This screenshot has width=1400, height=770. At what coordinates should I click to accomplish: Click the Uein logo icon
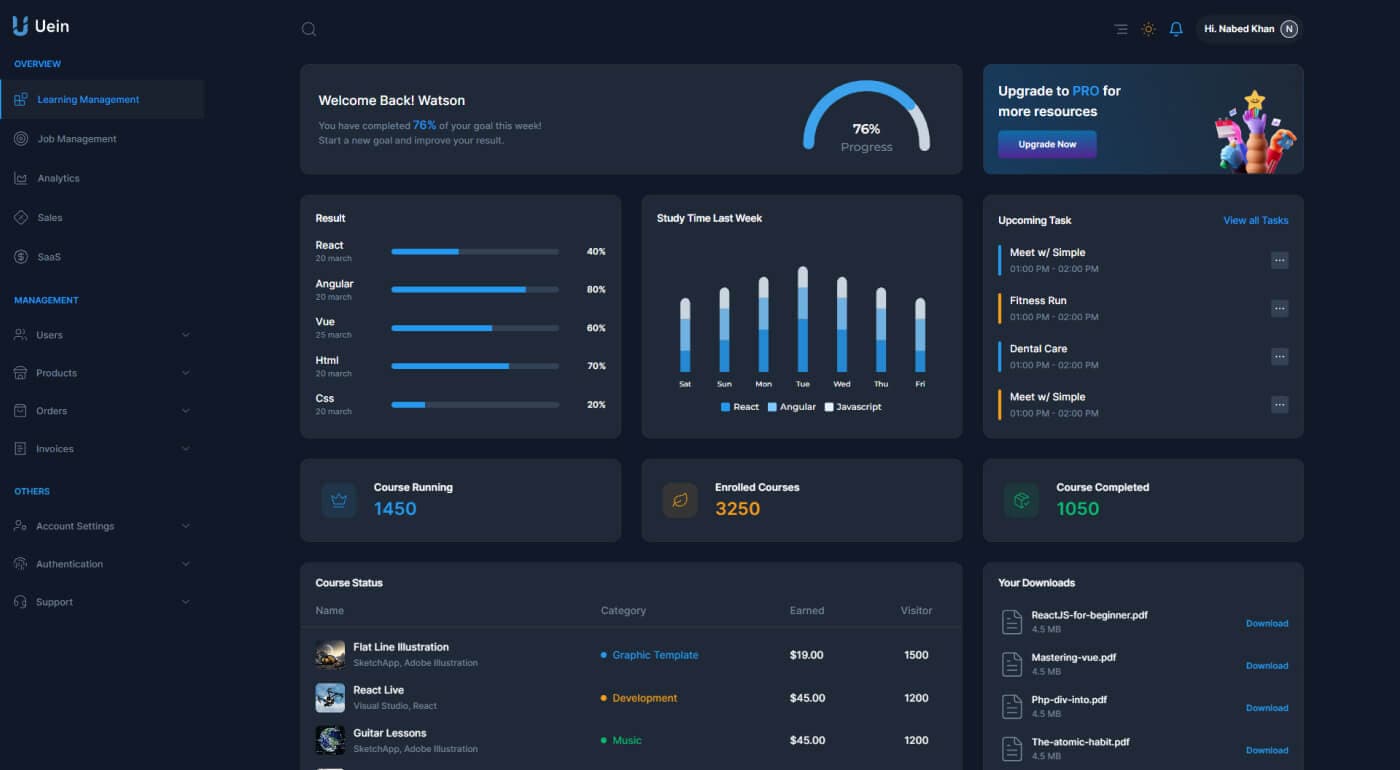click(20, 26)
